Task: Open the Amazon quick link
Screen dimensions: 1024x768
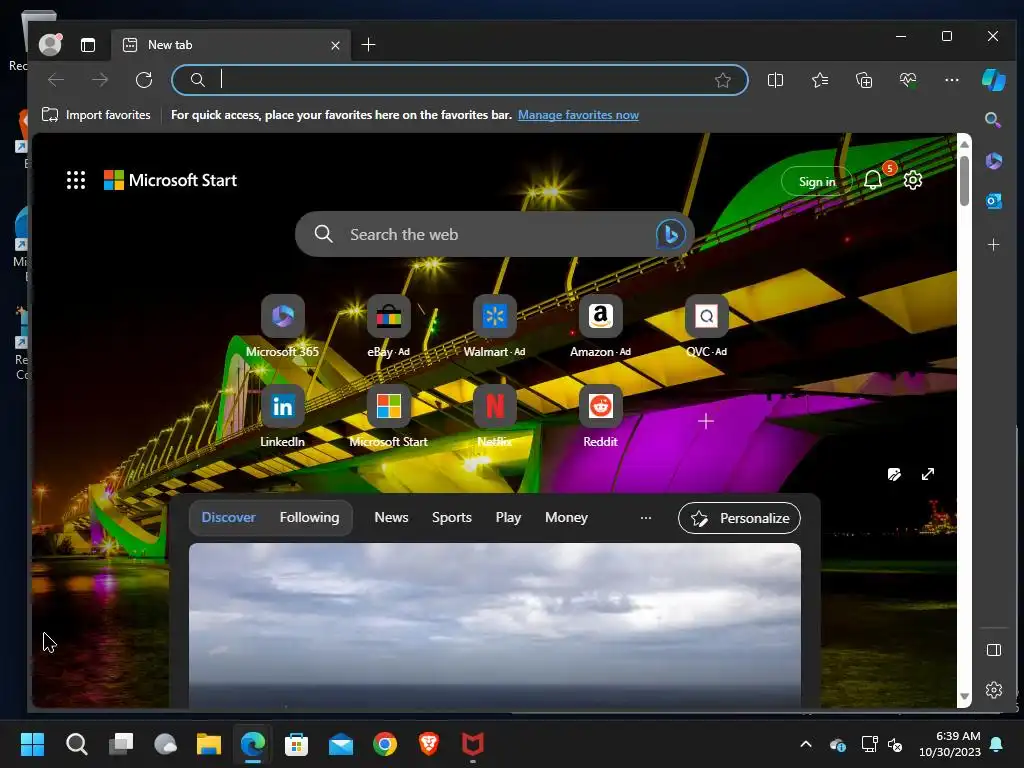Action: tap(600, 327)
